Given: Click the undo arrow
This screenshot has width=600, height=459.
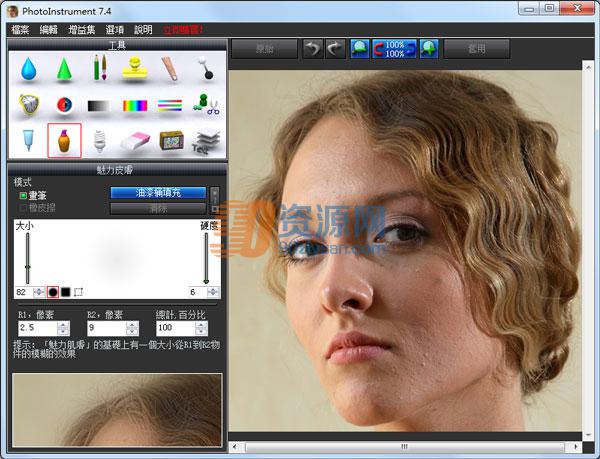Looking at the screenshot, I should pyautogui.click(x=313, y=49).
